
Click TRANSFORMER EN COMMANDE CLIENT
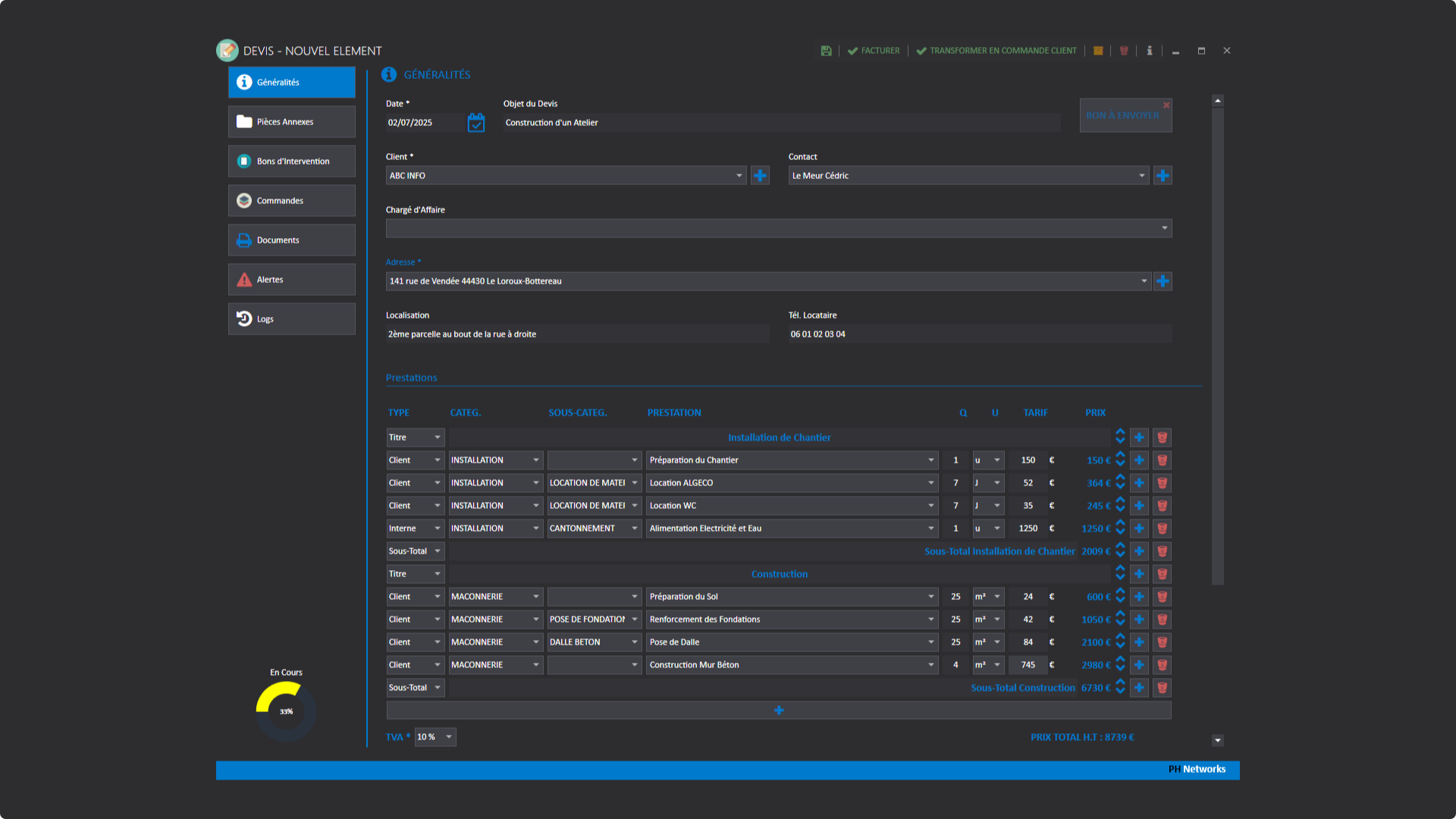tap(996, 51)
